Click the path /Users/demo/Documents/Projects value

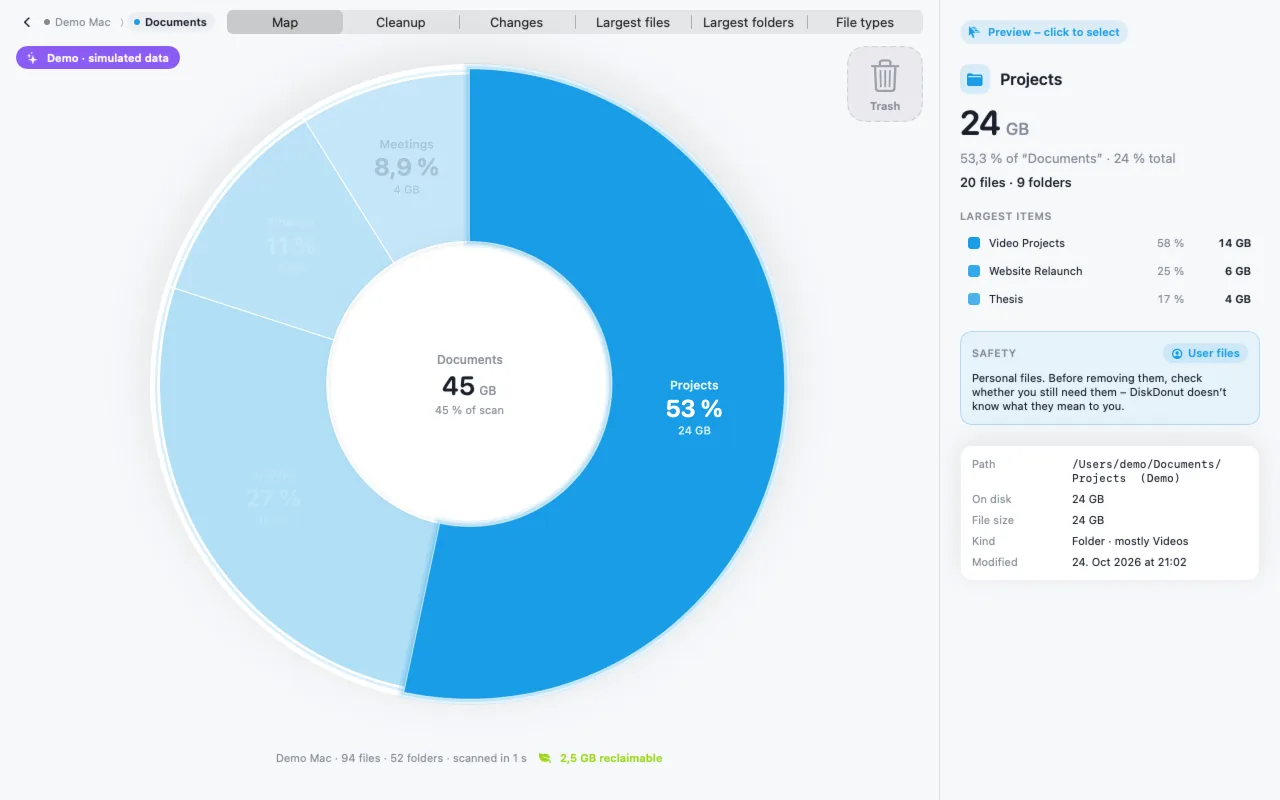[1146, 471]
